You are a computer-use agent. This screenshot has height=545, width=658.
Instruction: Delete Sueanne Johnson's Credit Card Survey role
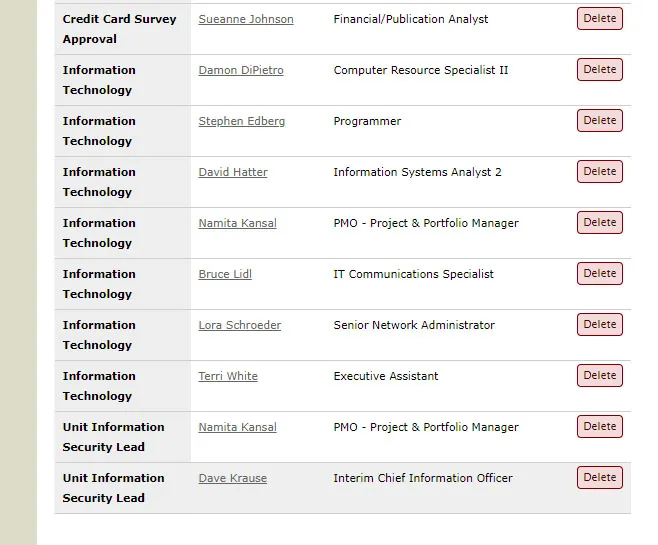[x=600, y=18]
